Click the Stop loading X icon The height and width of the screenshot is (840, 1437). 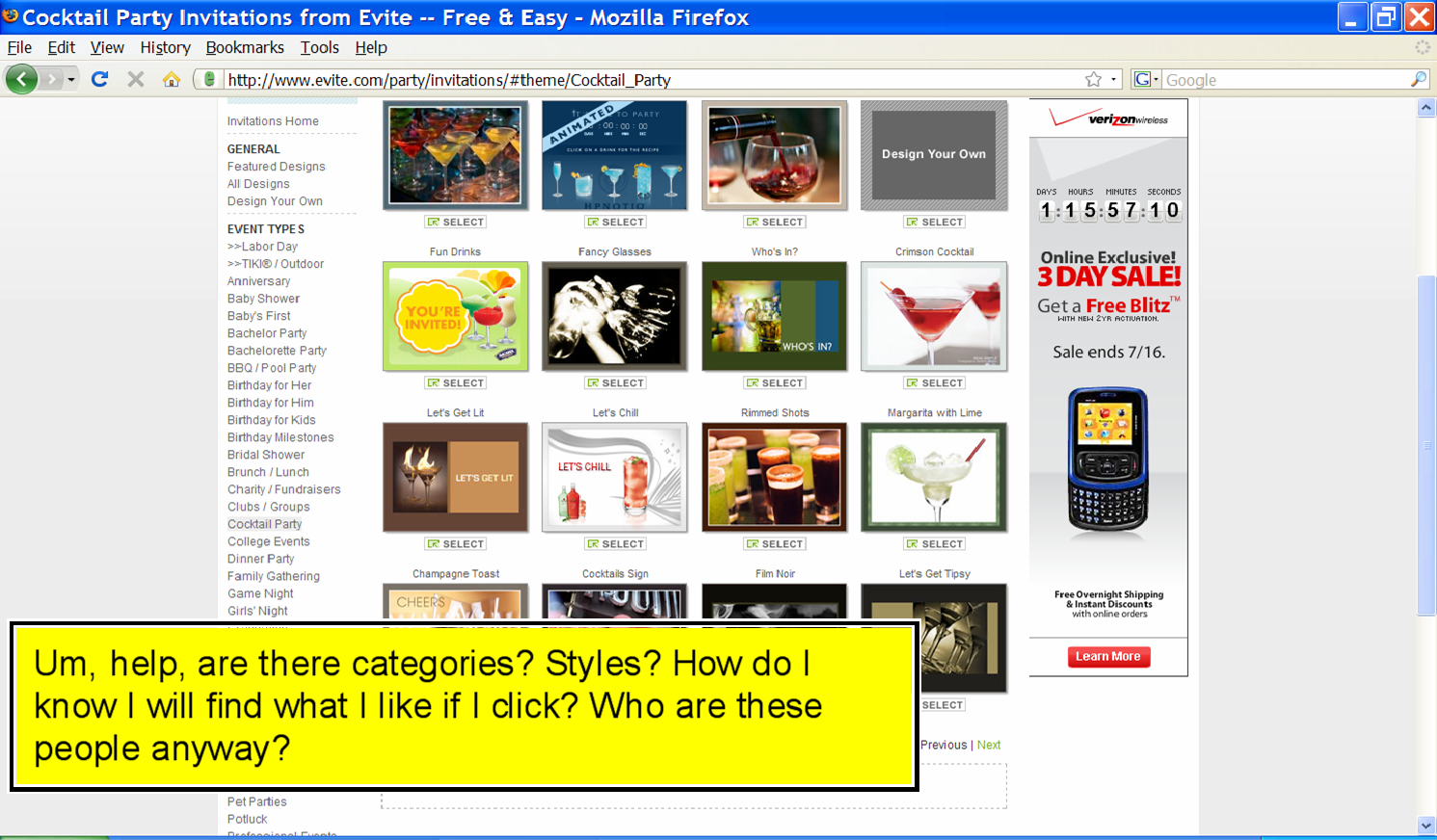click(x=136, y=79)
